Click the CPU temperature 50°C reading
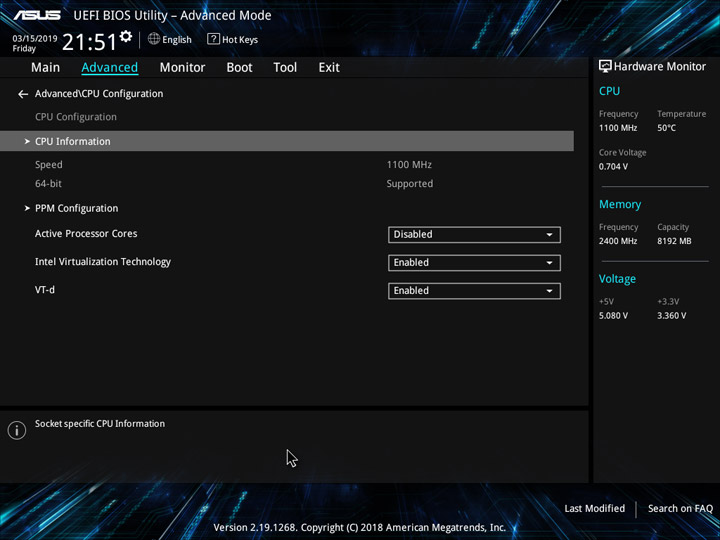The image size is (720, 540). pos(666,128)
